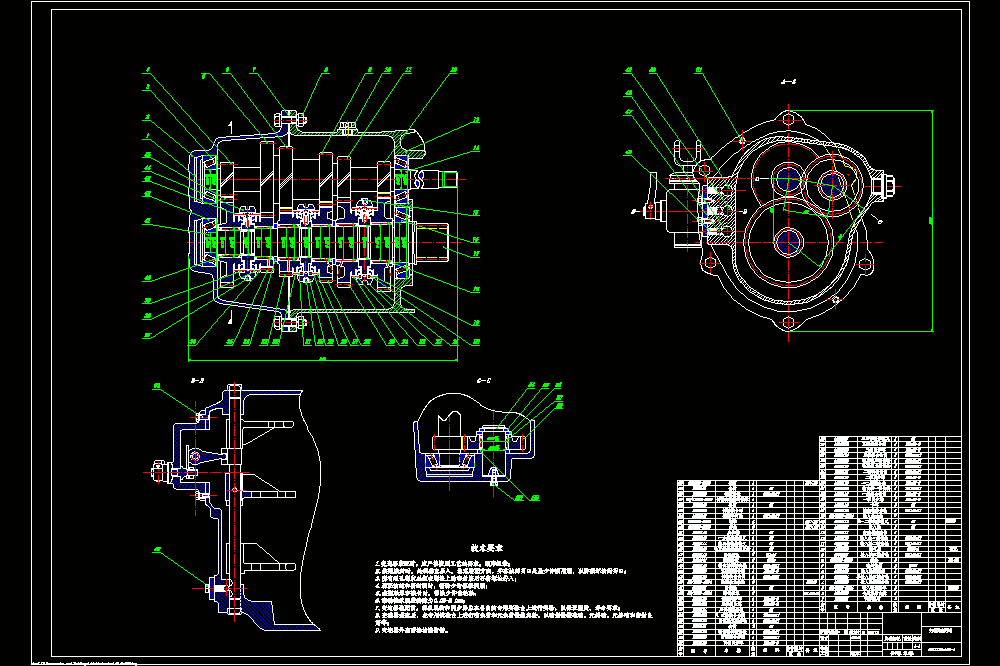Select the output shaft end on main section view
Image resolution: width=1000 pixels, height=666 pixels.
point(431,242)
